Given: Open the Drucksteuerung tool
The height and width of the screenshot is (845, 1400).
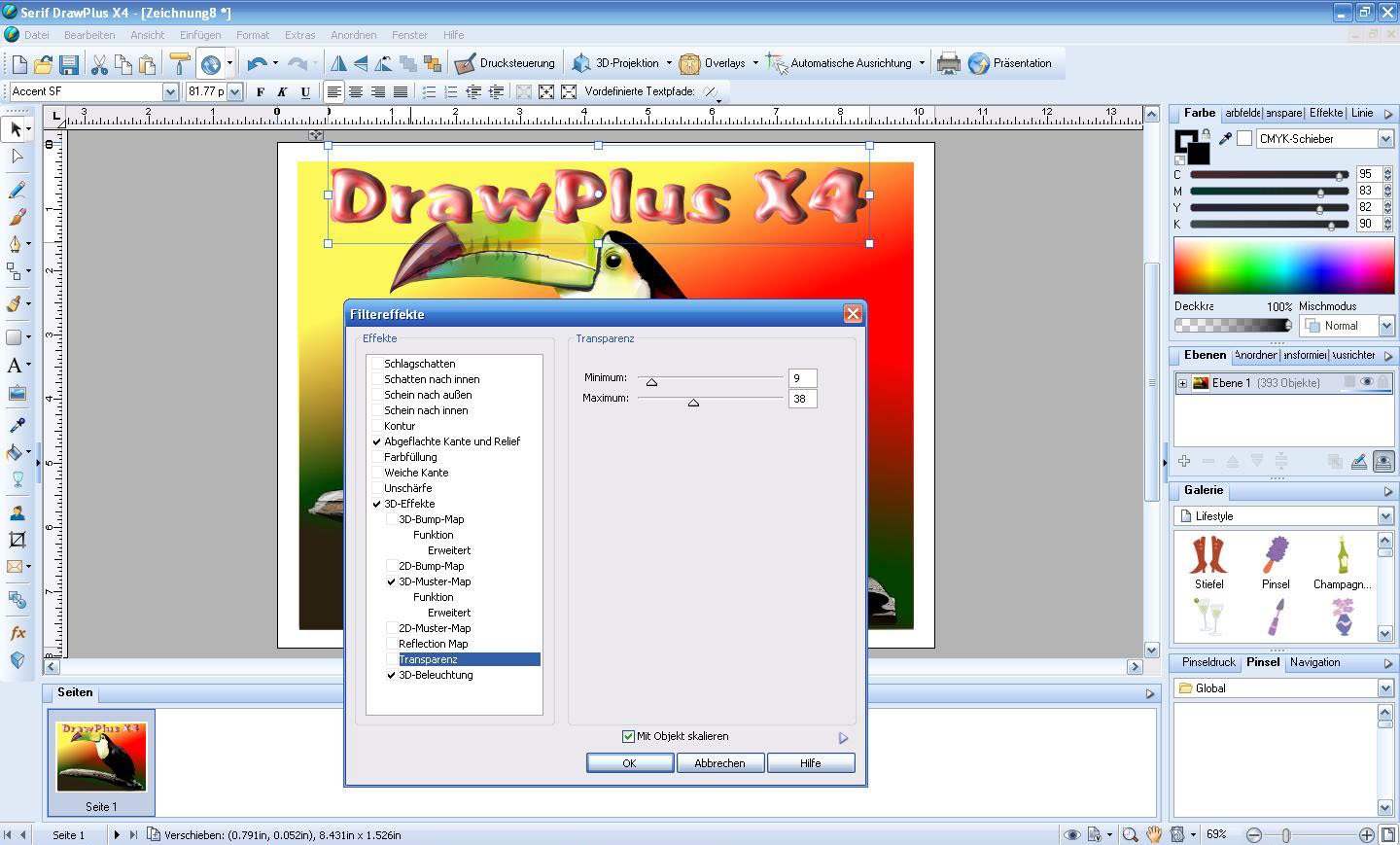Looking at the screenshot, I should pyautogui.click(x=506, y=63).
